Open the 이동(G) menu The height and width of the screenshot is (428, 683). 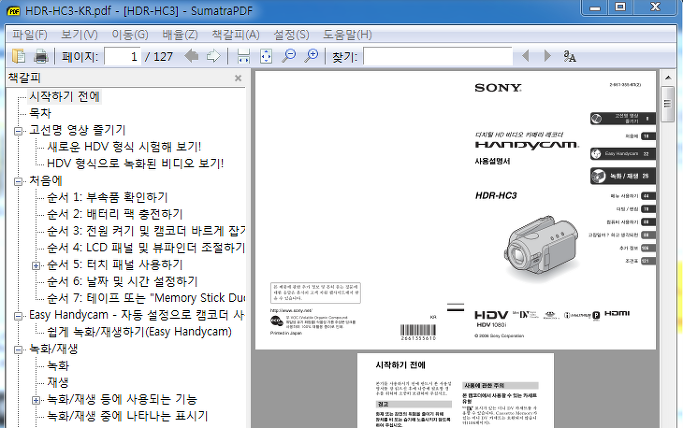point(130,34)
